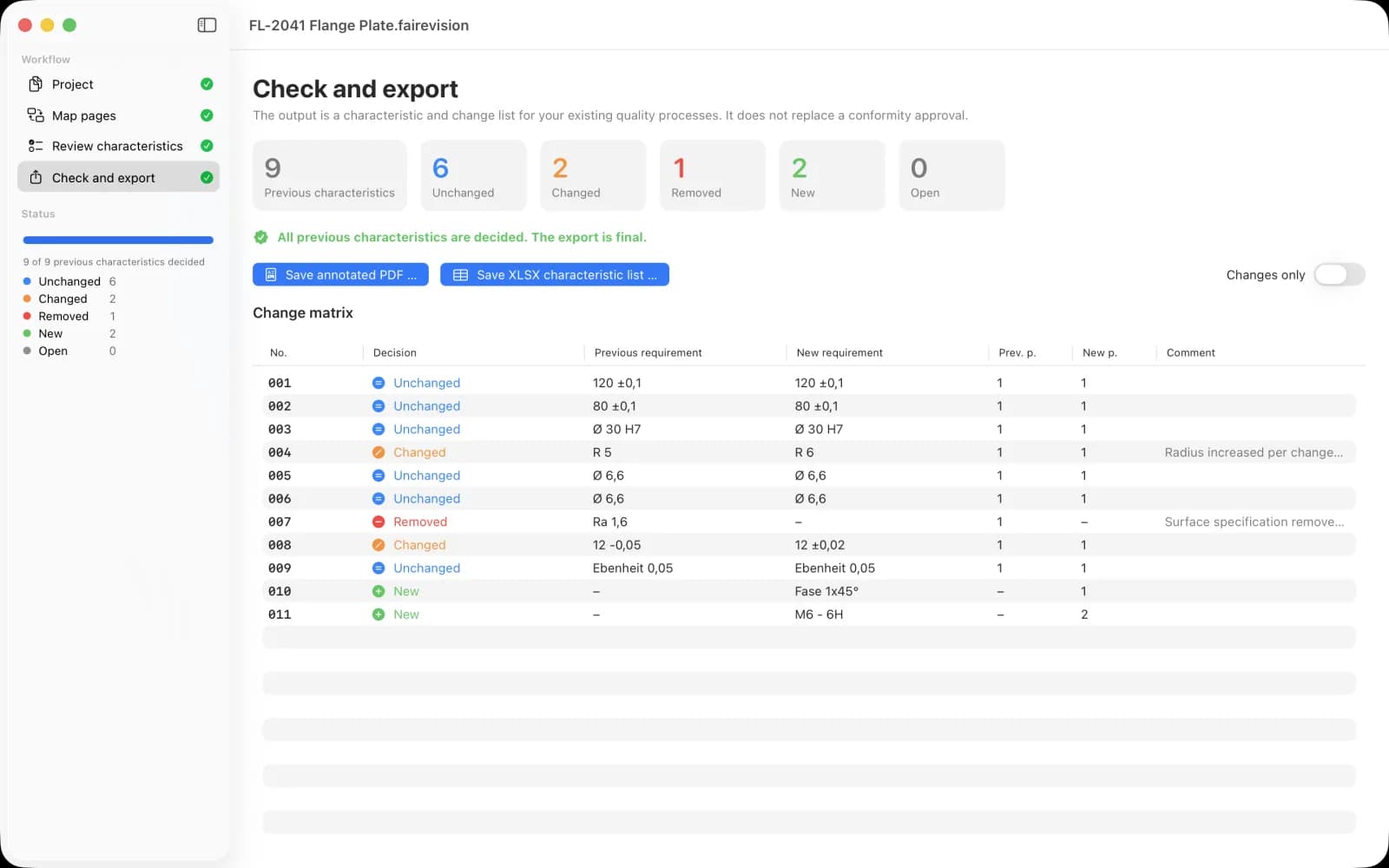
Task: Save the annotated PDF
Action: coord(340,274)
